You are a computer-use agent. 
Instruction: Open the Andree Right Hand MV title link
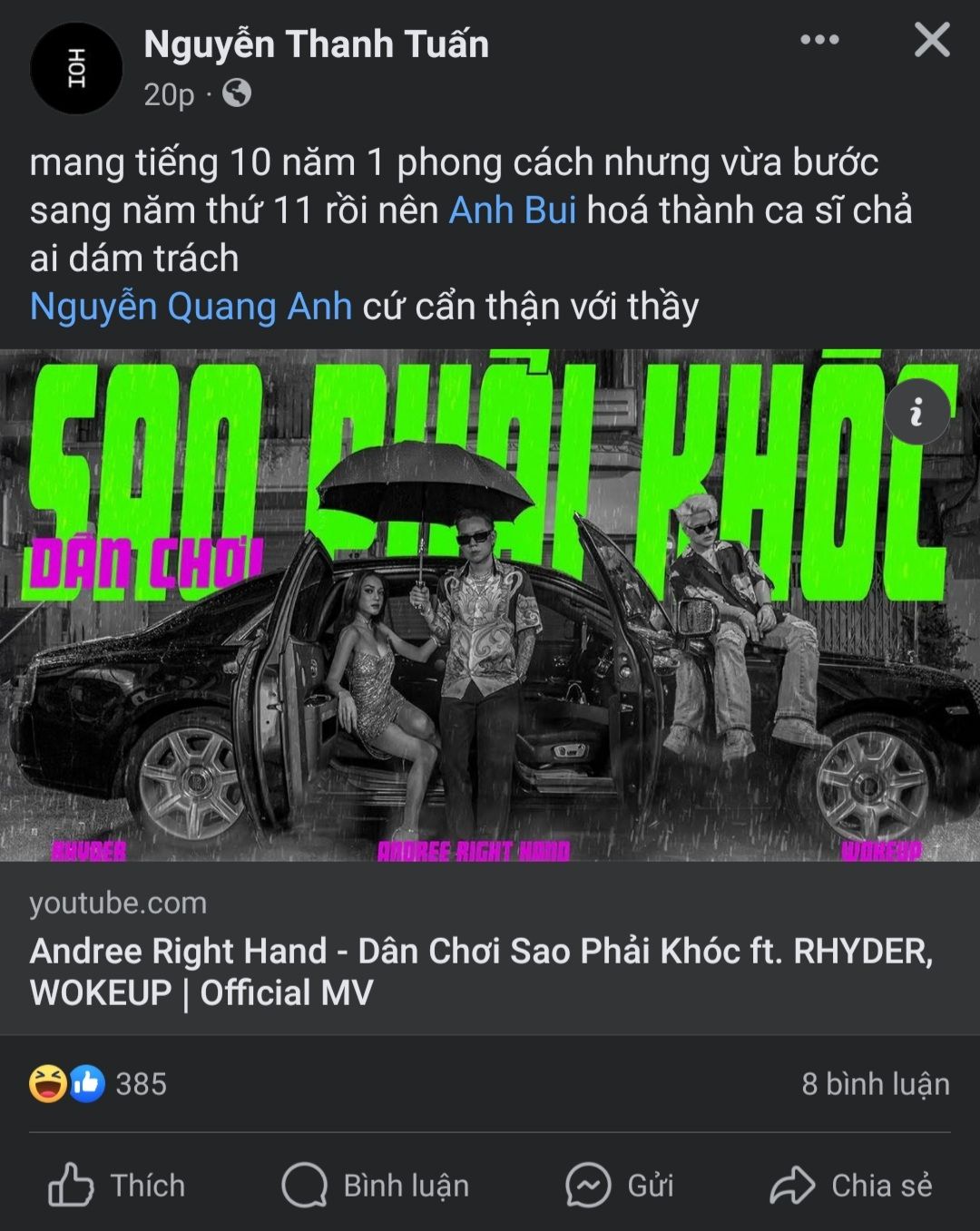(x=481, y=972)
